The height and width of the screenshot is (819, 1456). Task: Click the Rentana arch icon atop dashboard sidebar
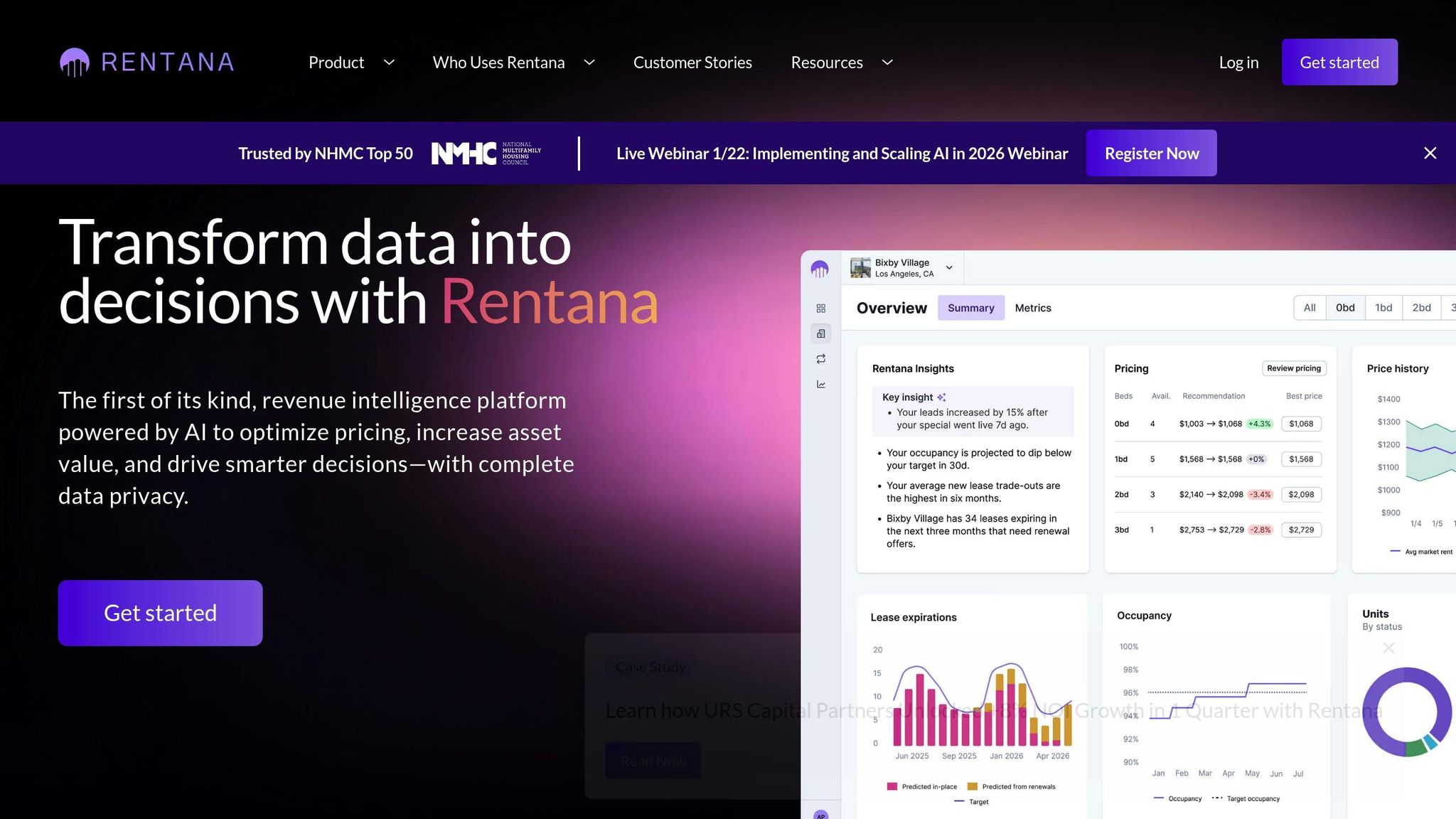pyautogui.click(x=820, y=269)
